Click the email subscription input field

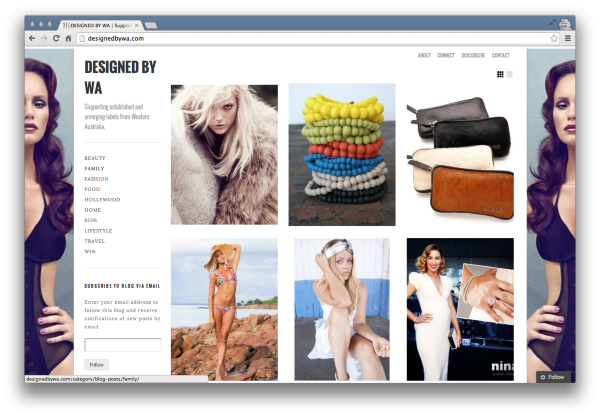pos(123,345)
